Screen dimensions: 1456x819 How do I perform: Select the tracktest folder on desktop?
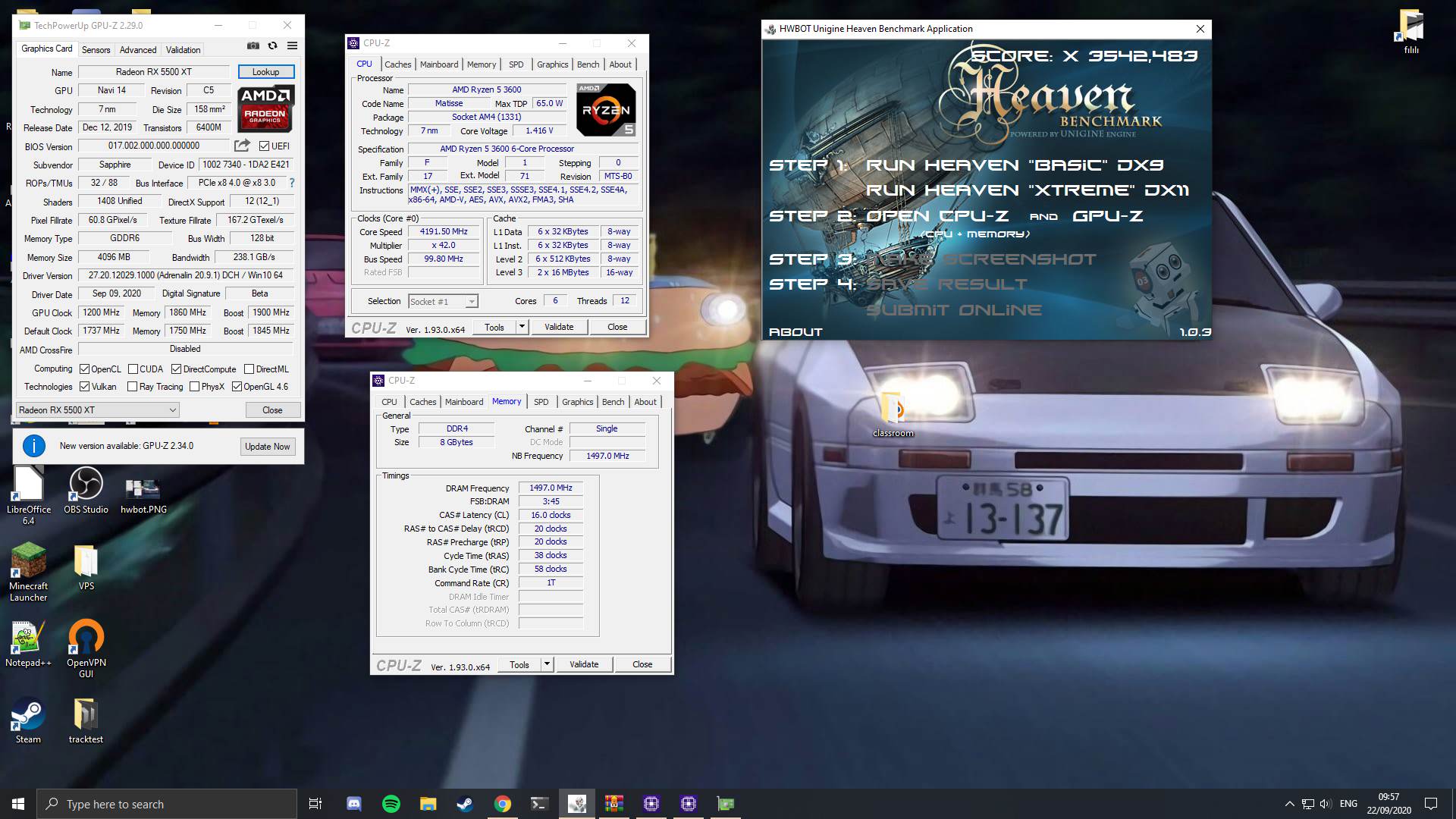coord(86,720)
